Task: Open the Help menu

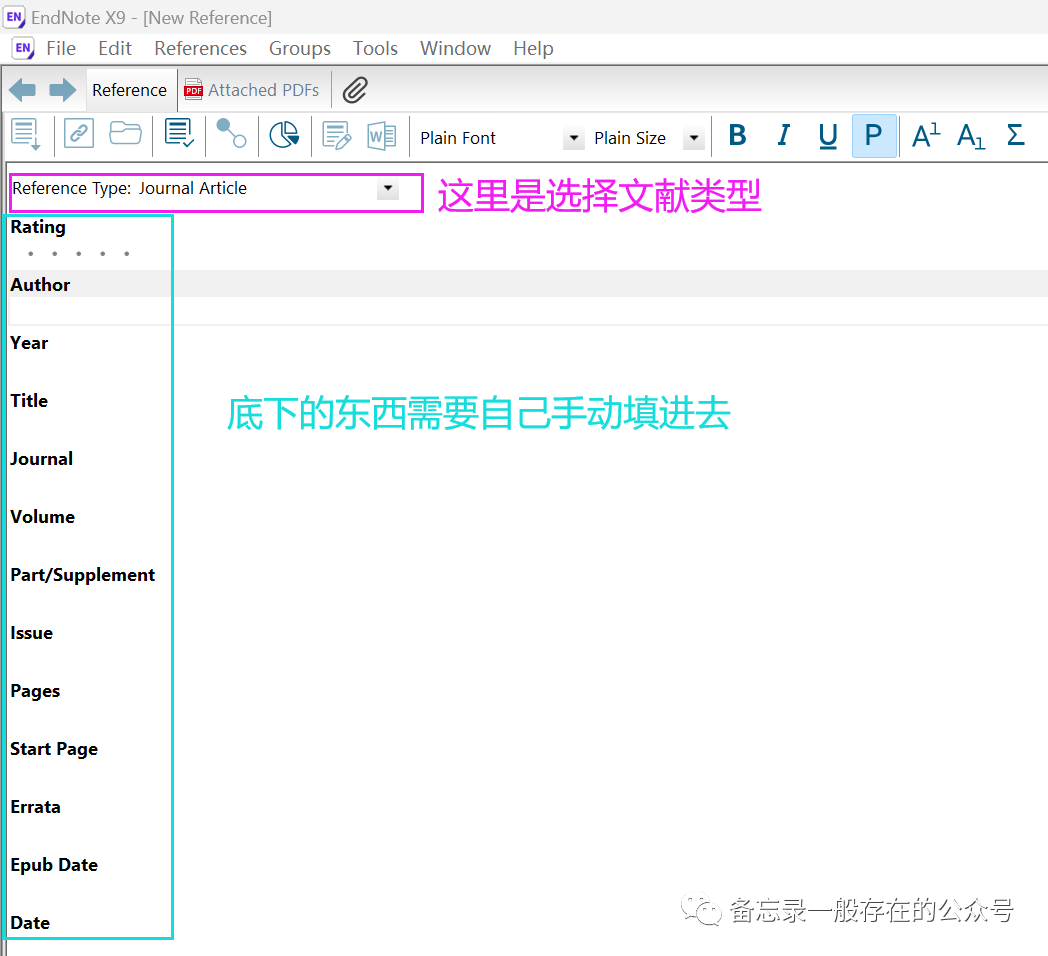Action: click(x=533, y=48)
